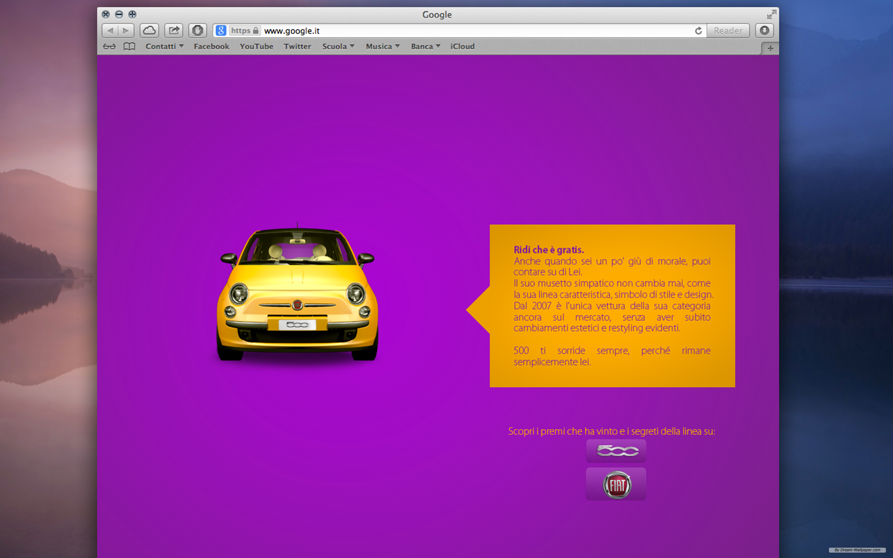The image size is (893, 558).
Task: Expand the Musica bookmarks folder
Action: point(382,46)
